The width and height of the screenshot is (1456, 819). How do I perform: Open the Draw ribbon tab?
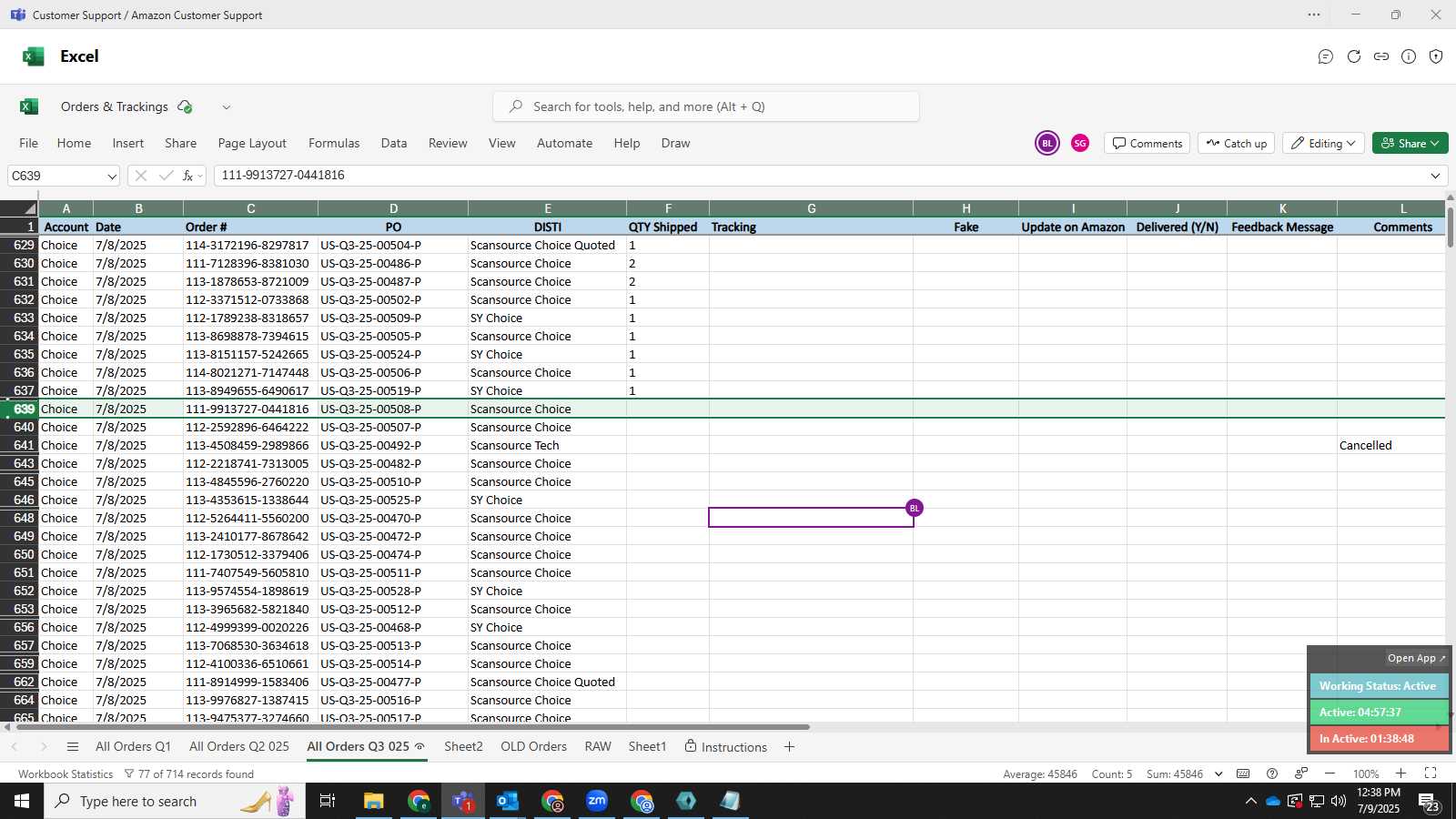pyautogui.click(x=675, y=143)
